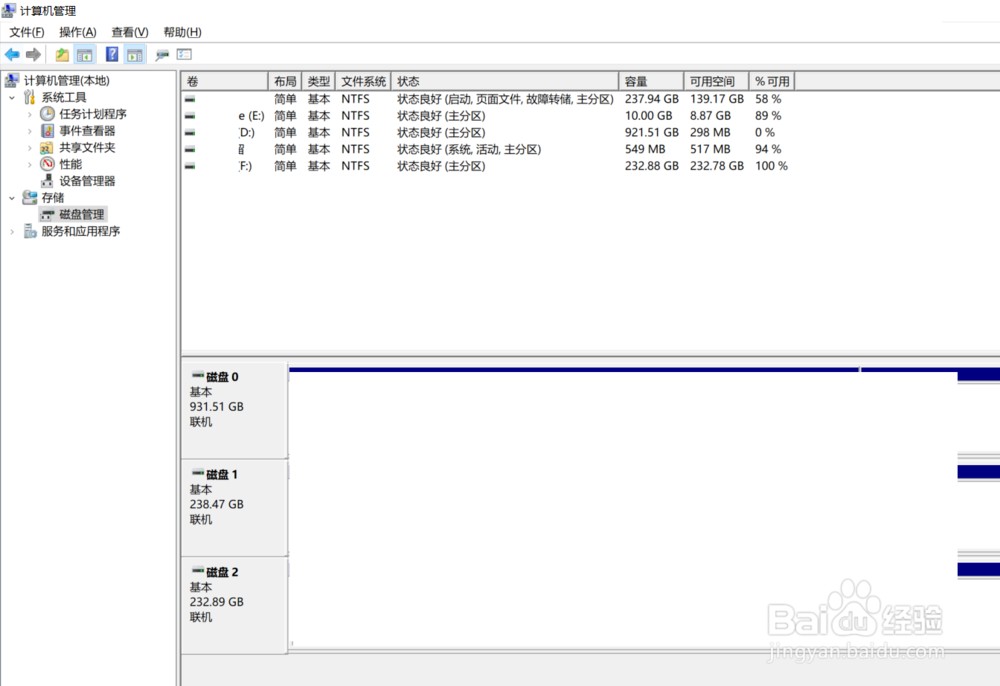Toggle the Show/Hide Action Pane icon
This screenshot has width=1000, height=686.
135,55
